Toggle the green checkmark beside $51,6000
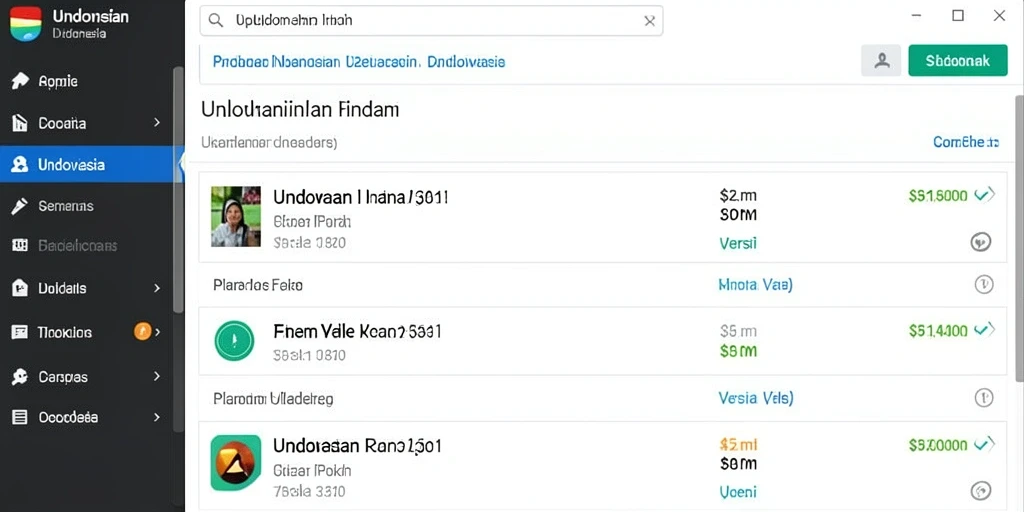 click(984, 195)
